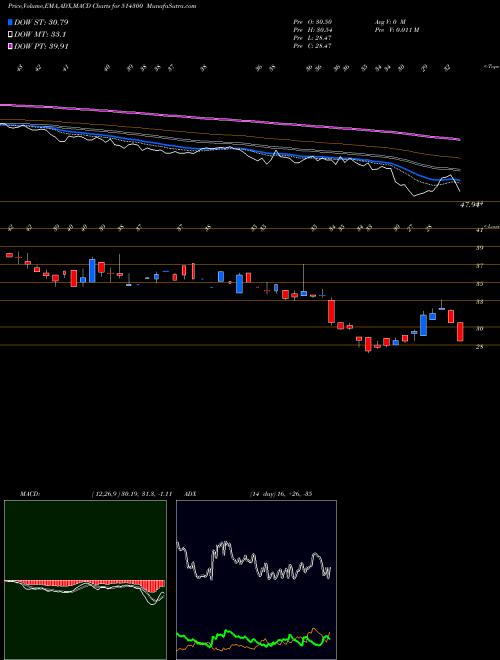Select the 'DOW ST: 30.79' legend text
The image size is (500, 660).
[x=41, y=22]
